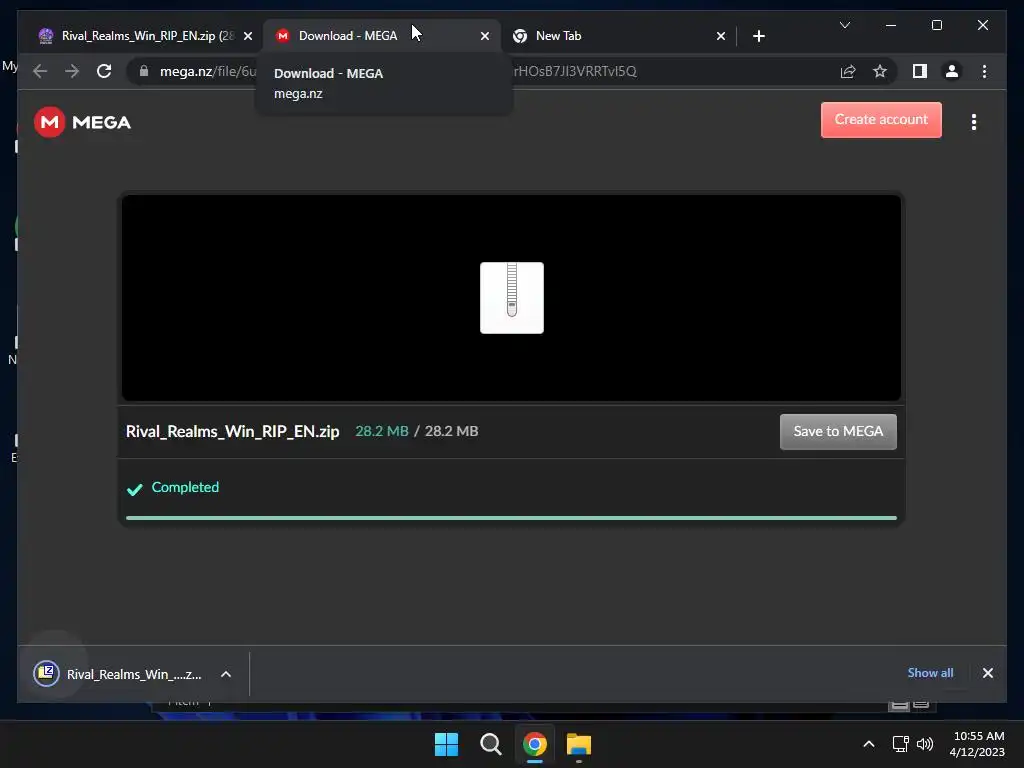The height and width of the screenshot is (768, 1024).
Task: Click the Completed status text
Action: [x=185, y=487]
